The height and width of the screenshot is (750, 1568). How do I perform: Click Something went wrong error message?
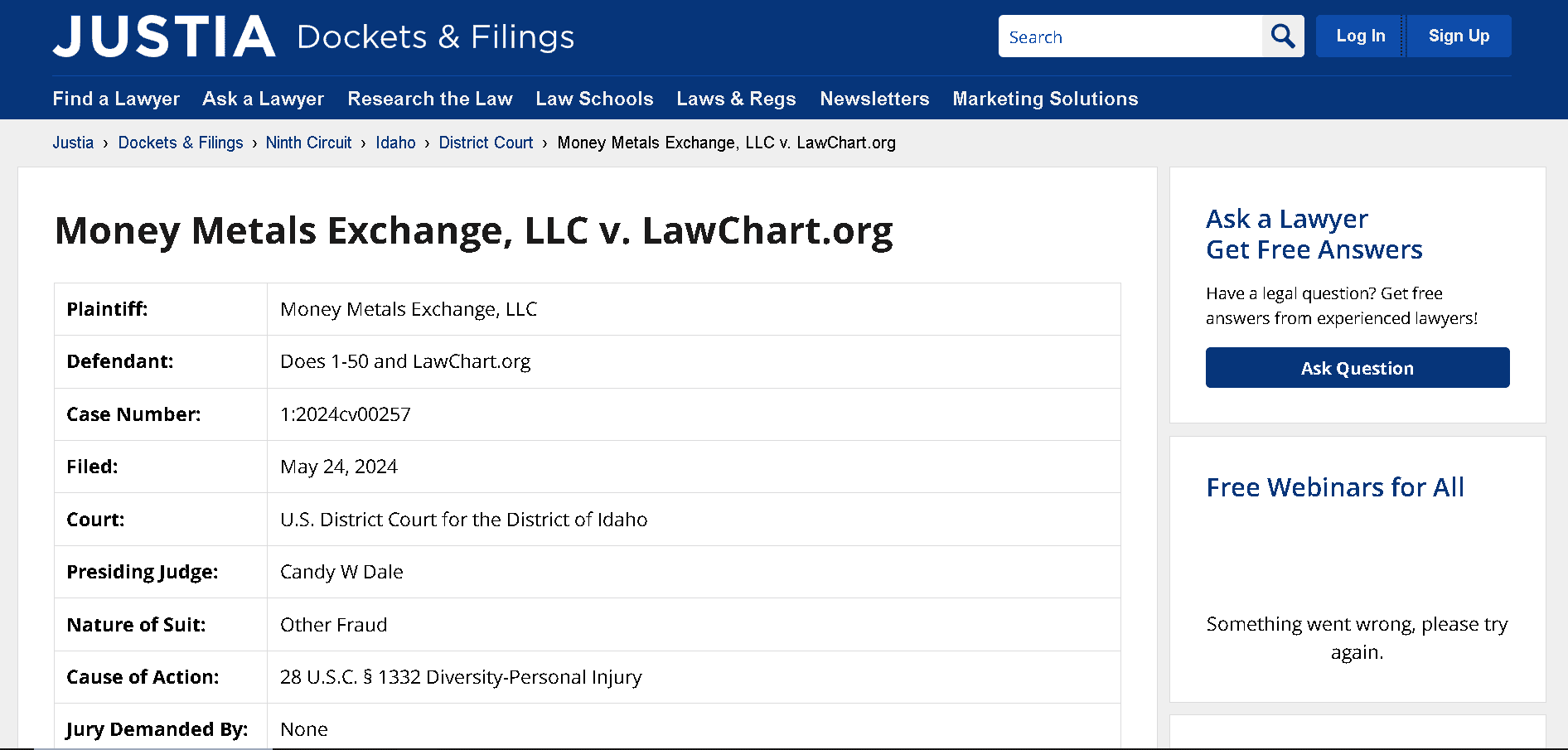tap(1357, 638)
